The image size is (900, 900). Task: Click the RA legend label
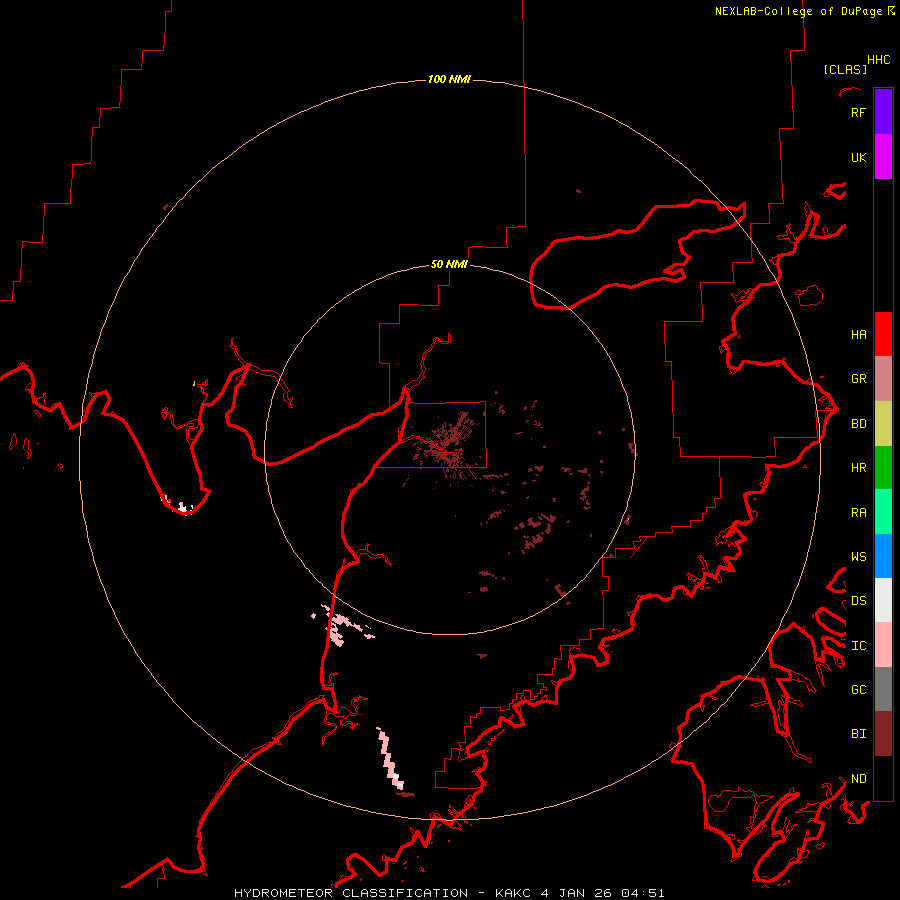point(858,513)
